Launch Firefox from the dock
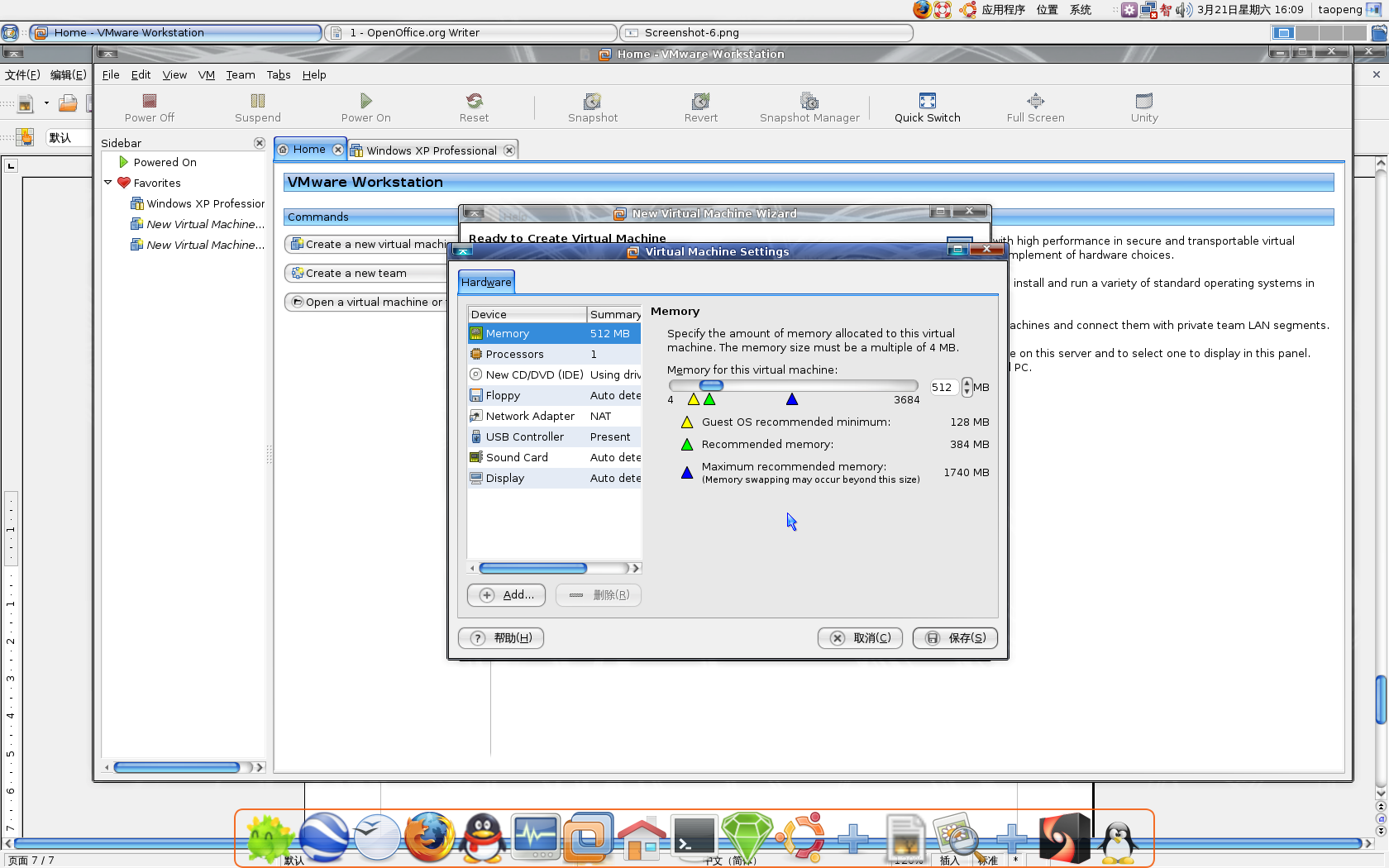This screenshot has width=1389, height=868. click(x=429, y=837)
